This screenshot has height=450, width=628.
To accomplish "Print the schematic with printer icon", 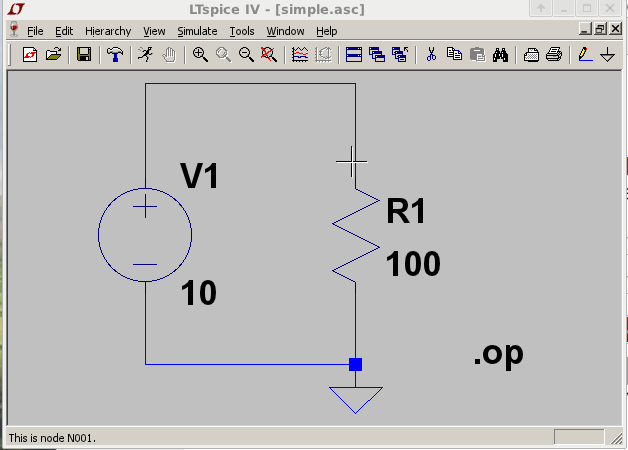I will 554,54.
